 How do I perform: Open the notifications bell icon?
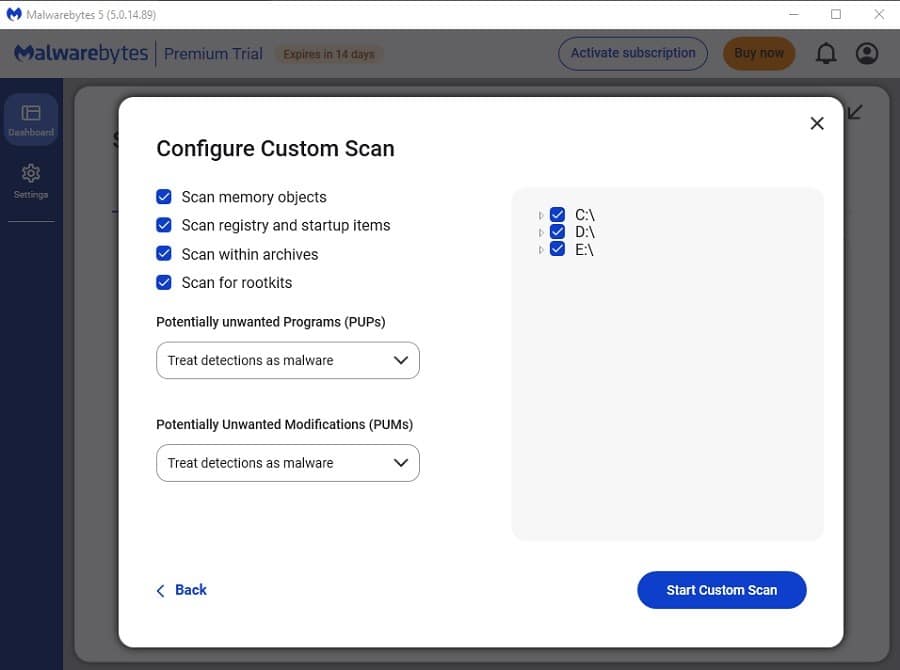coord(826,54)
